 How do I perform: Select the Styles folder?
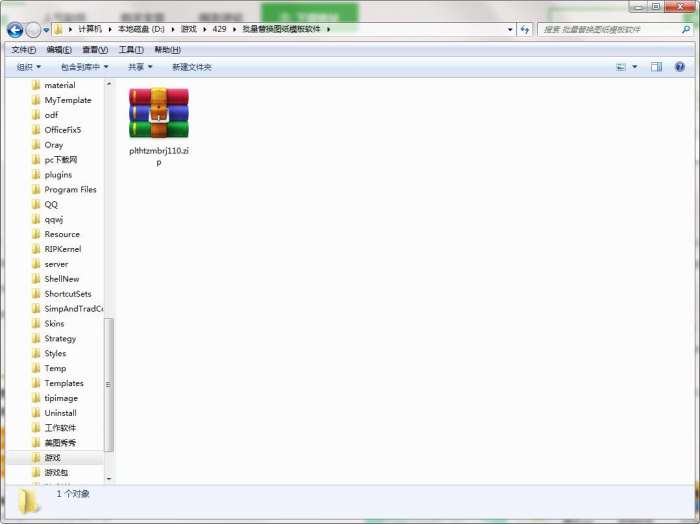(55, 353)
